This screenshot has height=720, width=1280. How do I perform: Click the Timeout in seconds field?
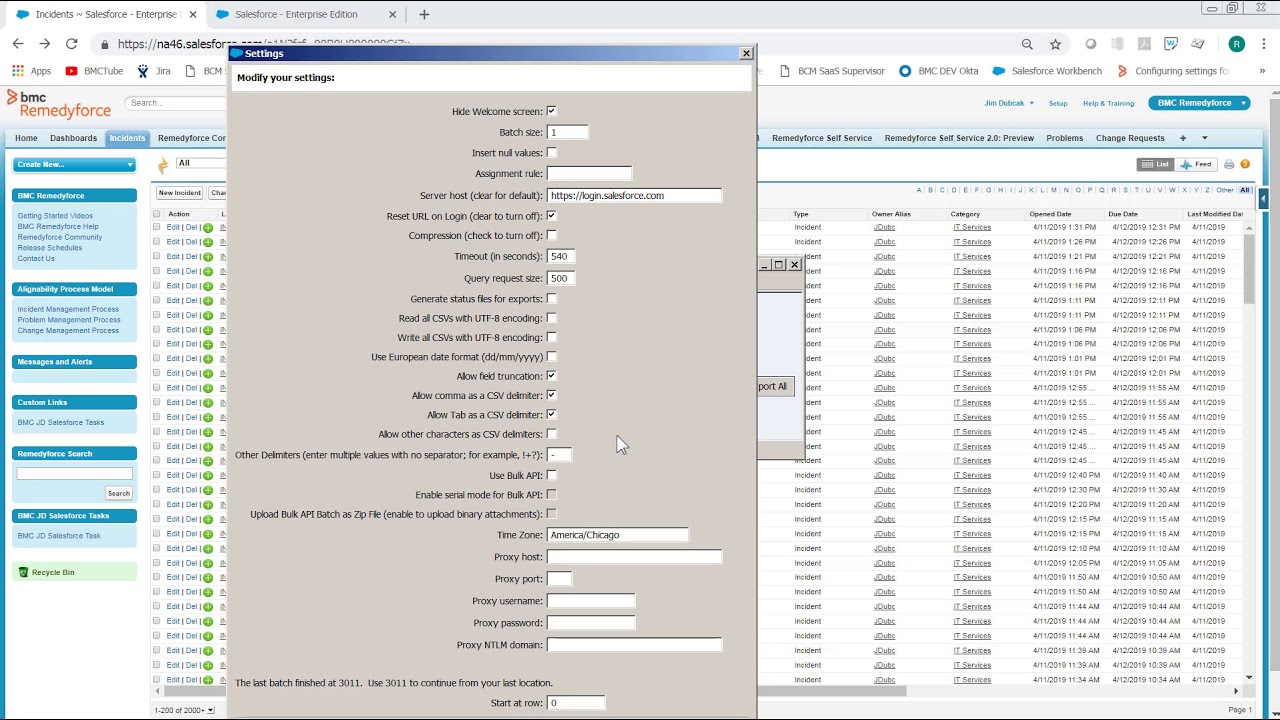coord(560,257)
